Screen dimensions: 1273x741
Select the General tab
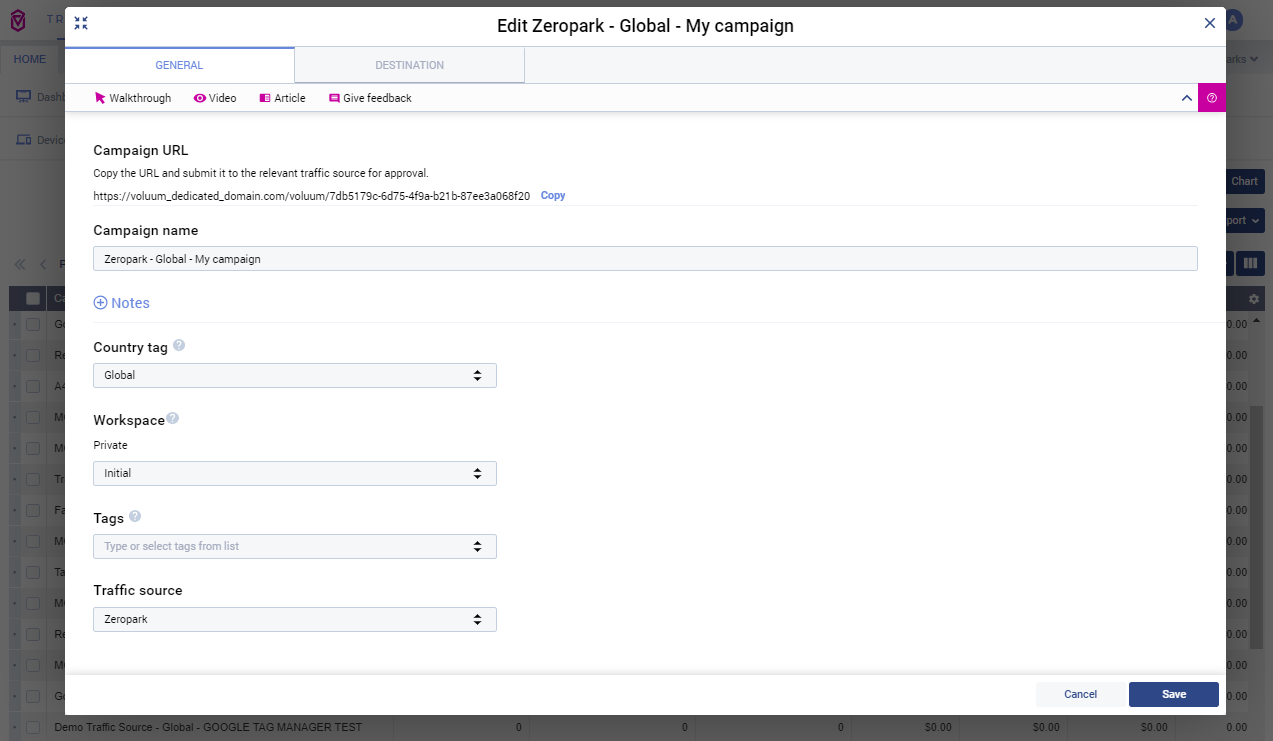pos(179,65)
